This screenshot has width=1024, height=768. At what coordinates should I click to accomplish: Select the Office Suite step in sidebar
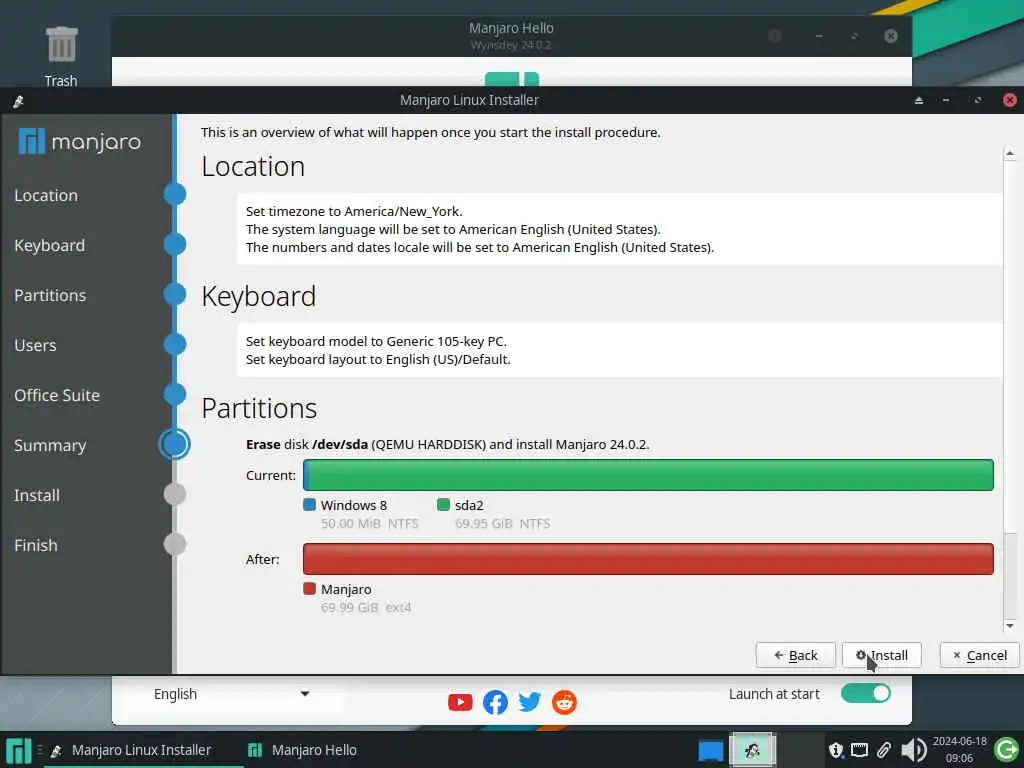click(57, 395)
